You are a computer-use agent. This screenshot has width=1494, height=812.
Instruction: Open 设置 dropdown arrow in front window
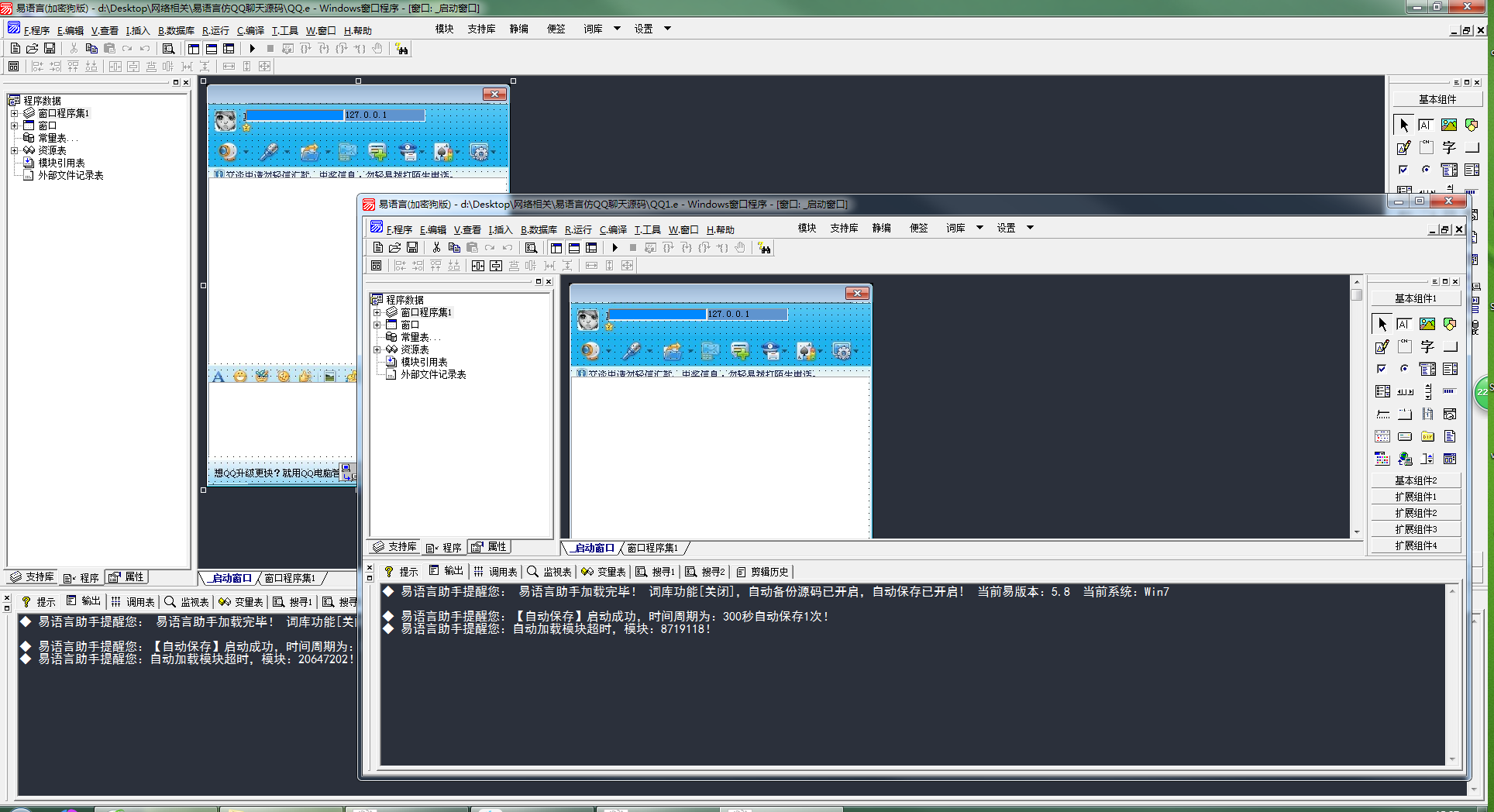tap(1030, 228)
